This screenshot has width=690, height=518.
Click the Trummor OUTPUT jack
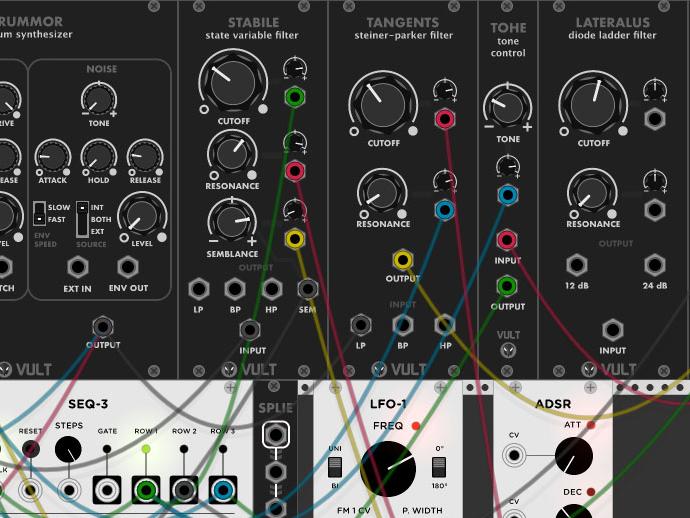tap(103, 327)
